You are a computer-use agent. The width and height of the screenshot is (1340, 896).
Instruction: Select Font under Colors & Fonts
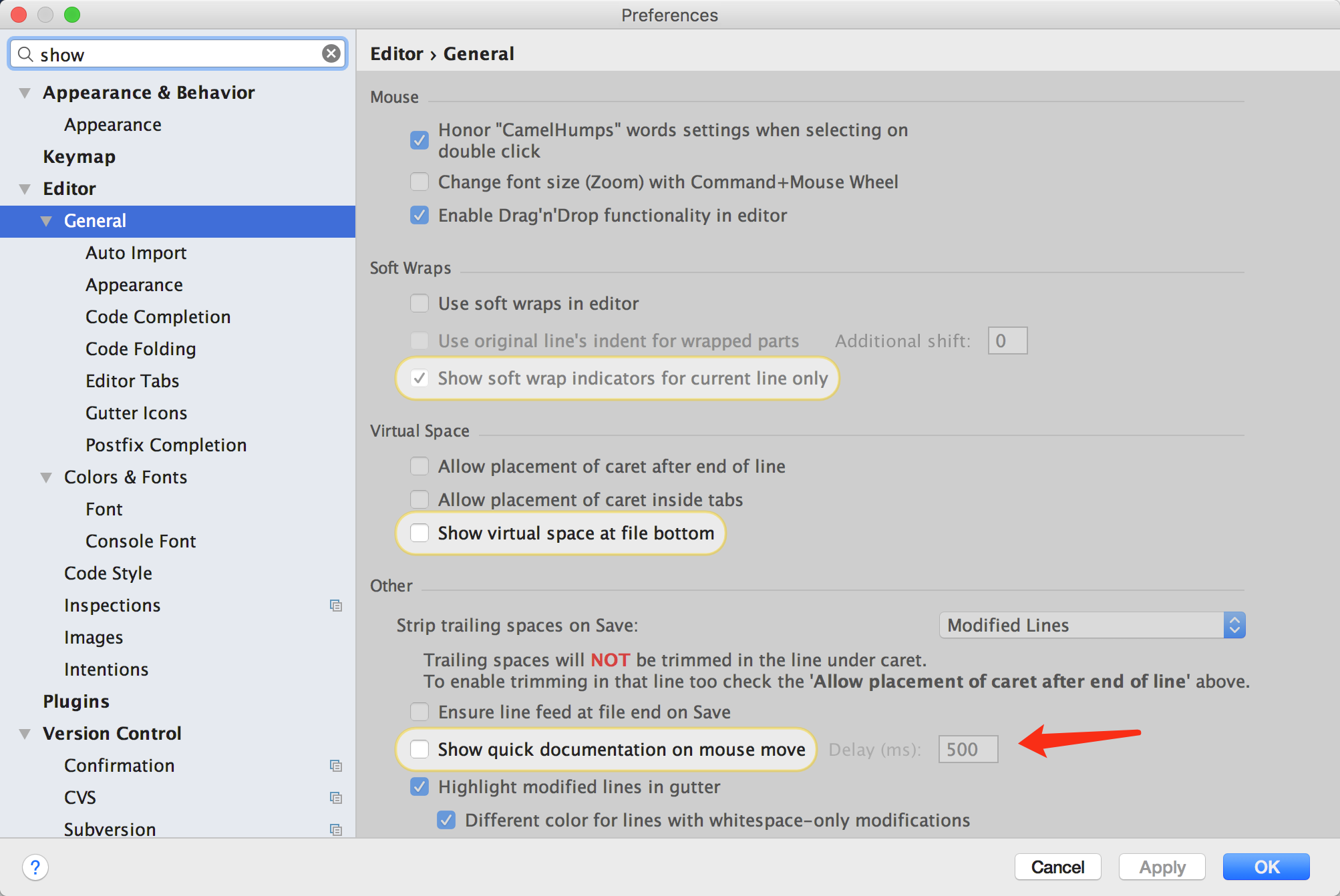(x=104, y=509)
